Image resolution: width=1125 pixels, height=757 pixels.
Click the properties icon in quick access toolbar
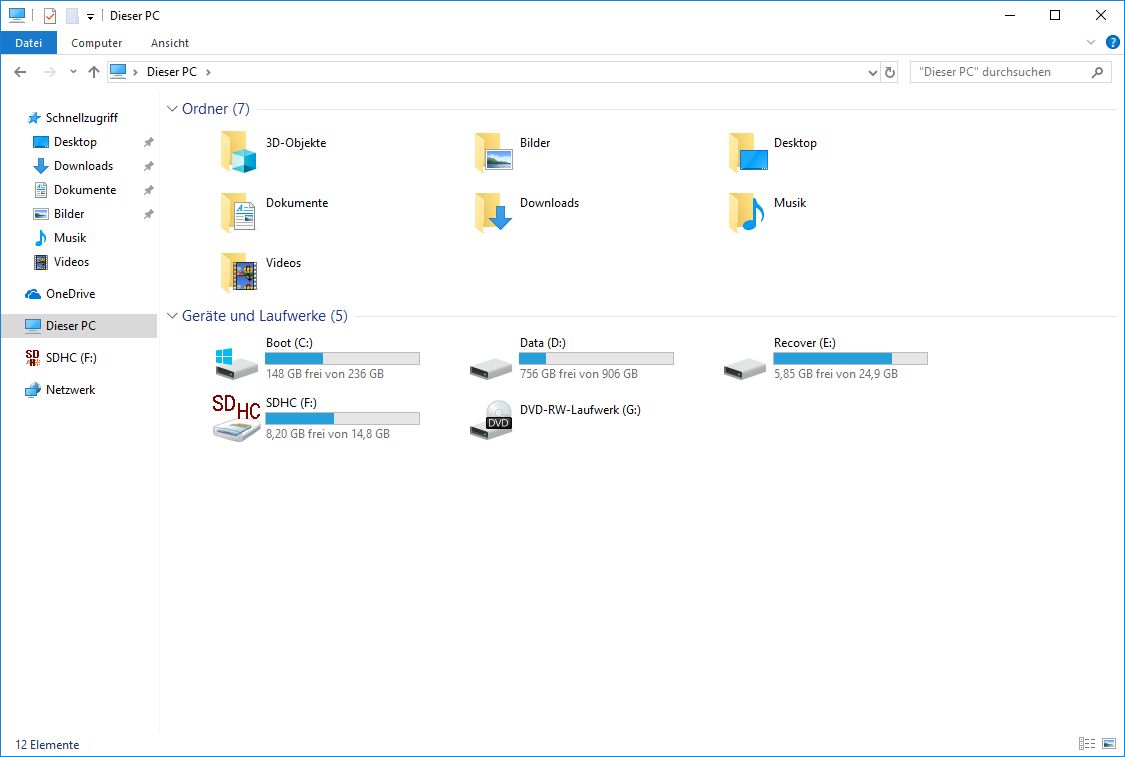tap(50, 16)
